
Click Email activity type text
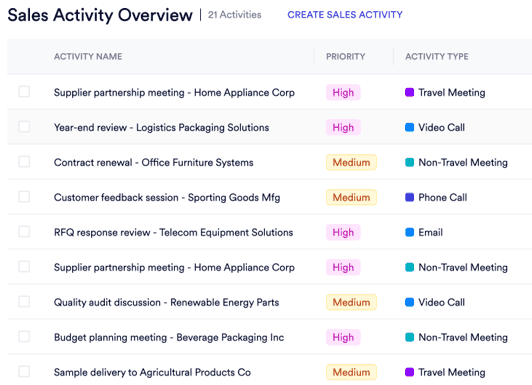(430, 232)
